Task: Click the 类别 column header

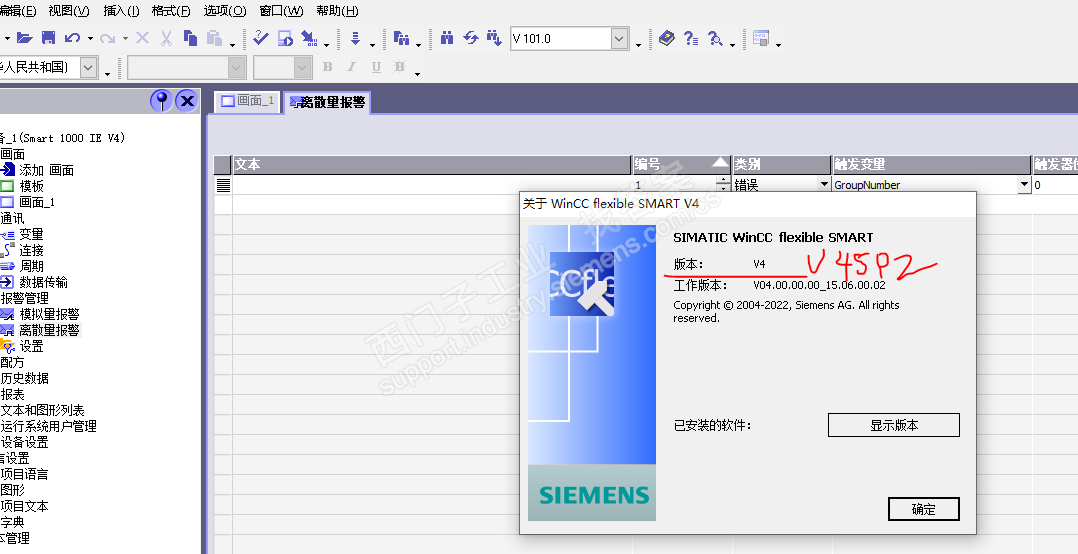Action: click(x=782, y=164)
